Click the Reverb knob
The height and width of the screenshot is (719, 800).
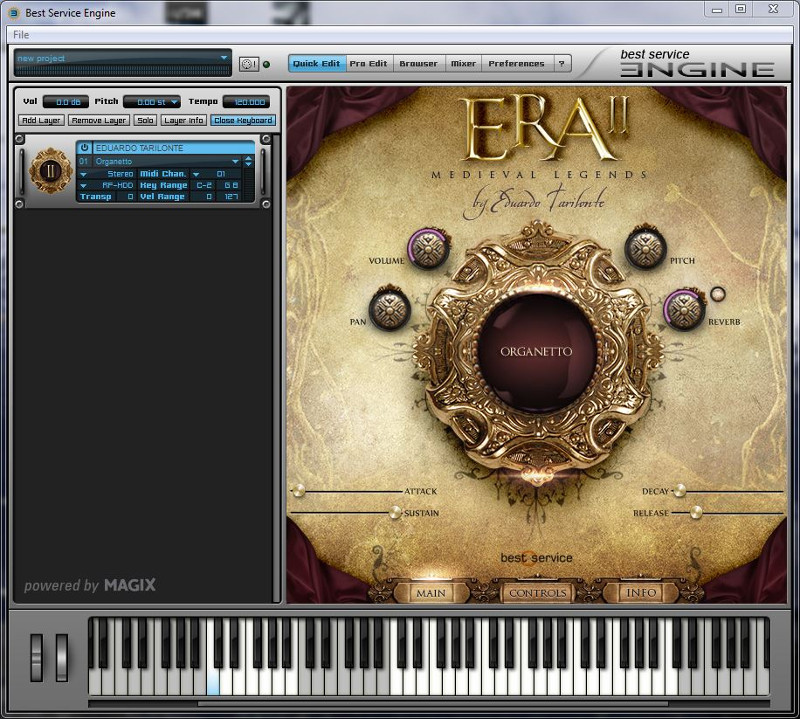684,310
